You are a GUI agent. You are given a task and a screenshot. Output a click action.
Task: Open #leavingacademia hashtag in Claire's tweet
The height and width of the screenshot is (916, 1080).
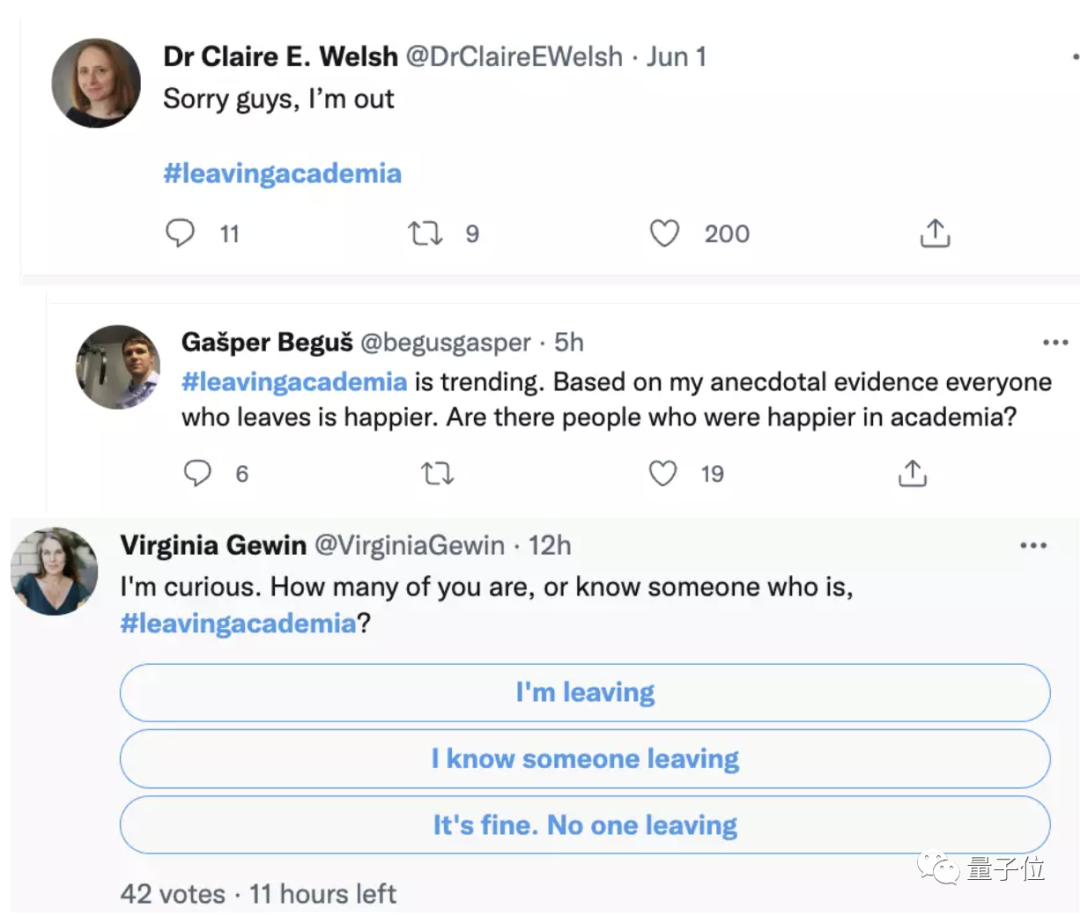click(x=282, y=174)
